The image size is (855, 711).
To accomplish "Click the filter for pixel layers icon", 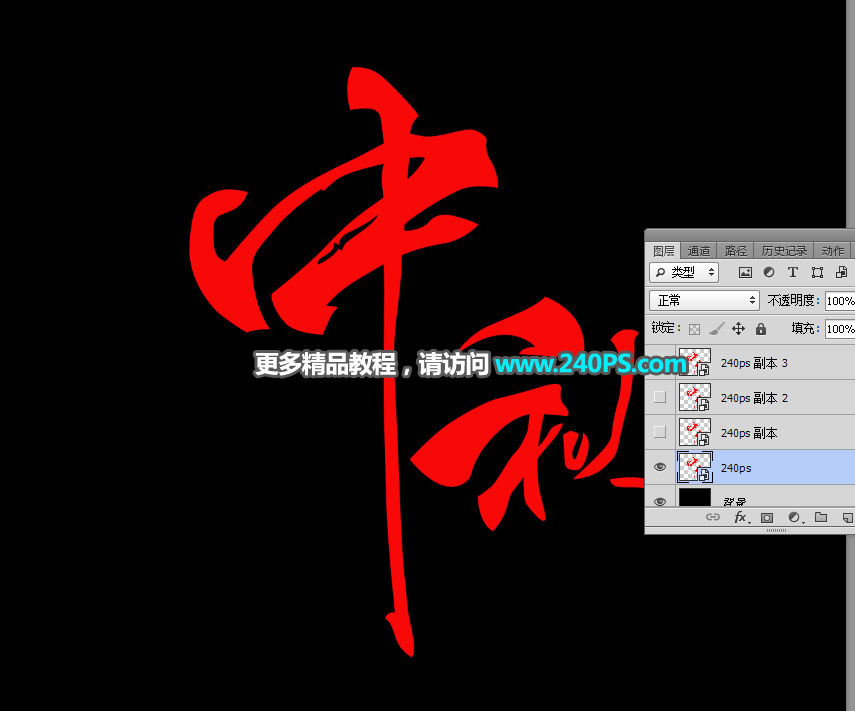I will coord(746,272).
